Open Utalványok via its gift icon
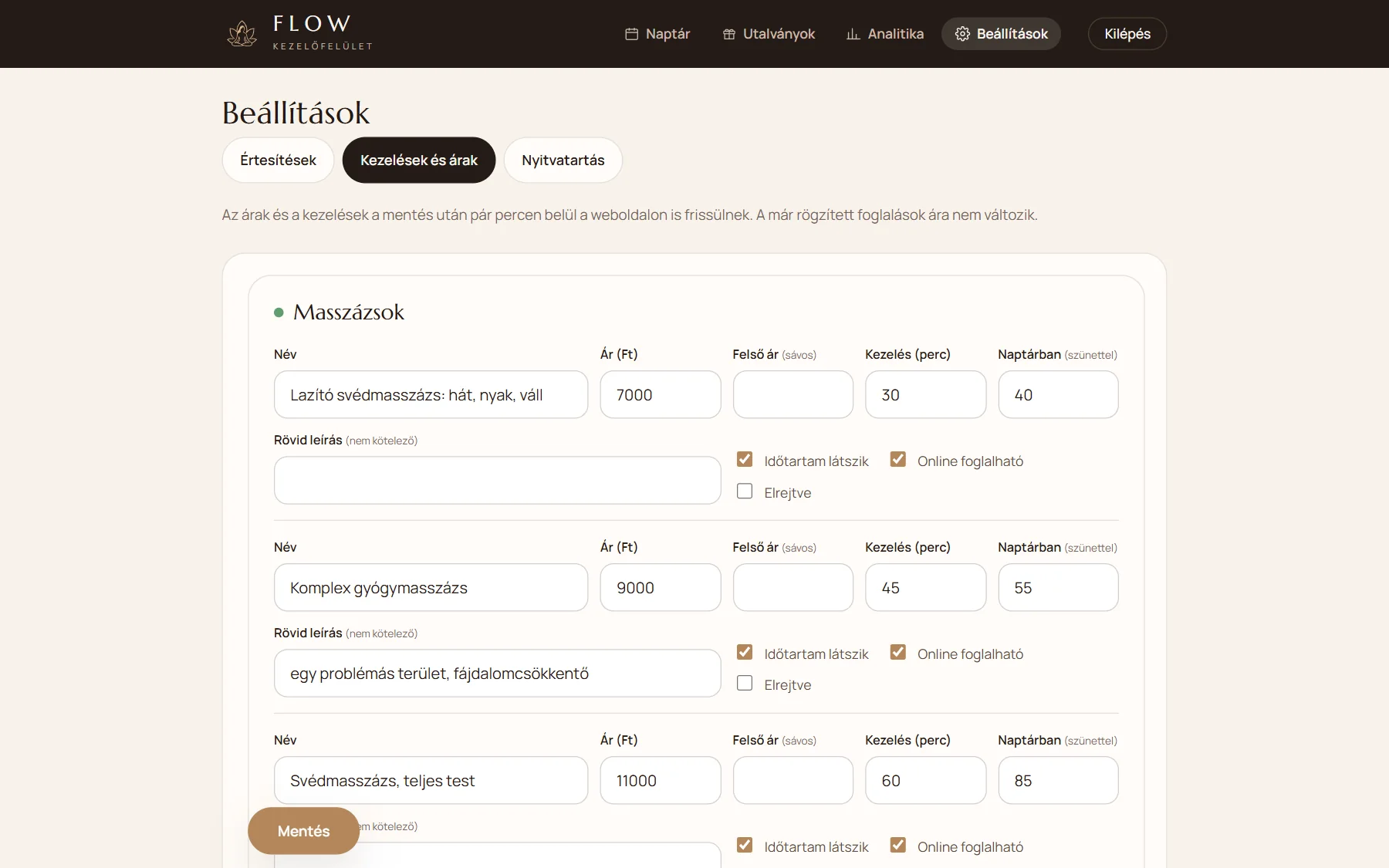1389x868 pixels. pos(728,34)
